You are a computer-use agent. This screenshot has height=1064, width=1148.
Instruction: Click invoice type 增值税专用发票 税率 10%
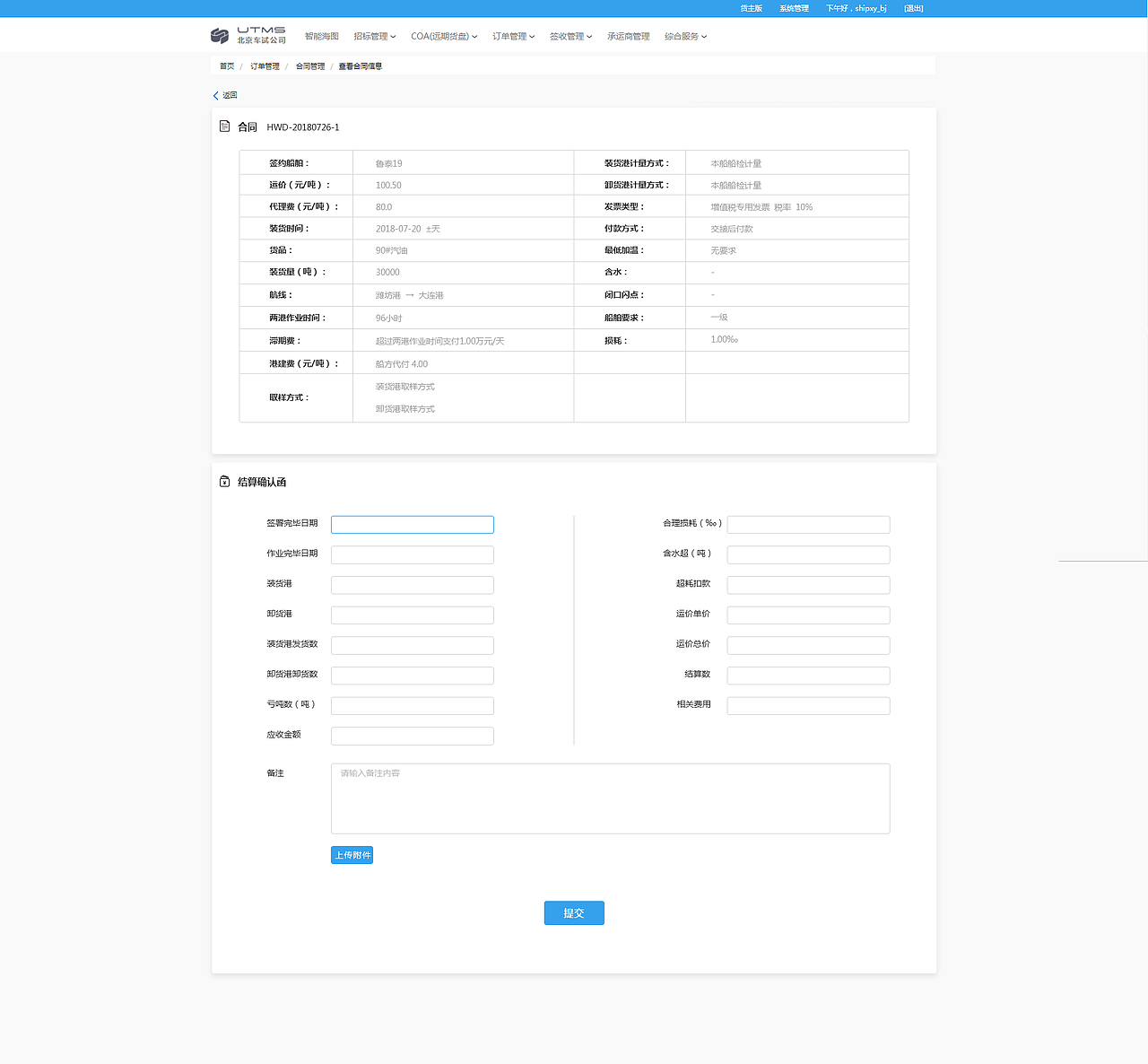tap(761, 207)
